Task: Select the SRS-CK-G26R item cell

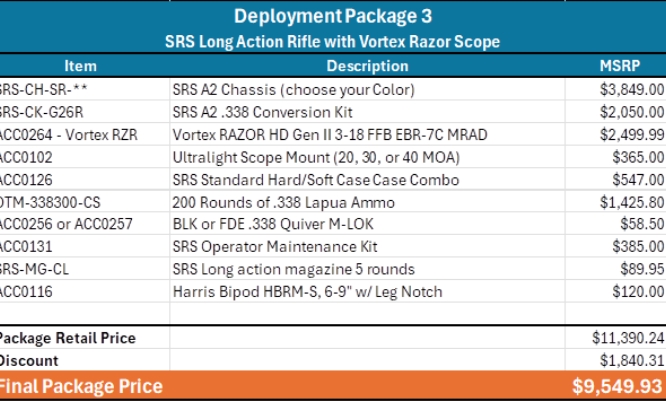Action: click(42, 111)
